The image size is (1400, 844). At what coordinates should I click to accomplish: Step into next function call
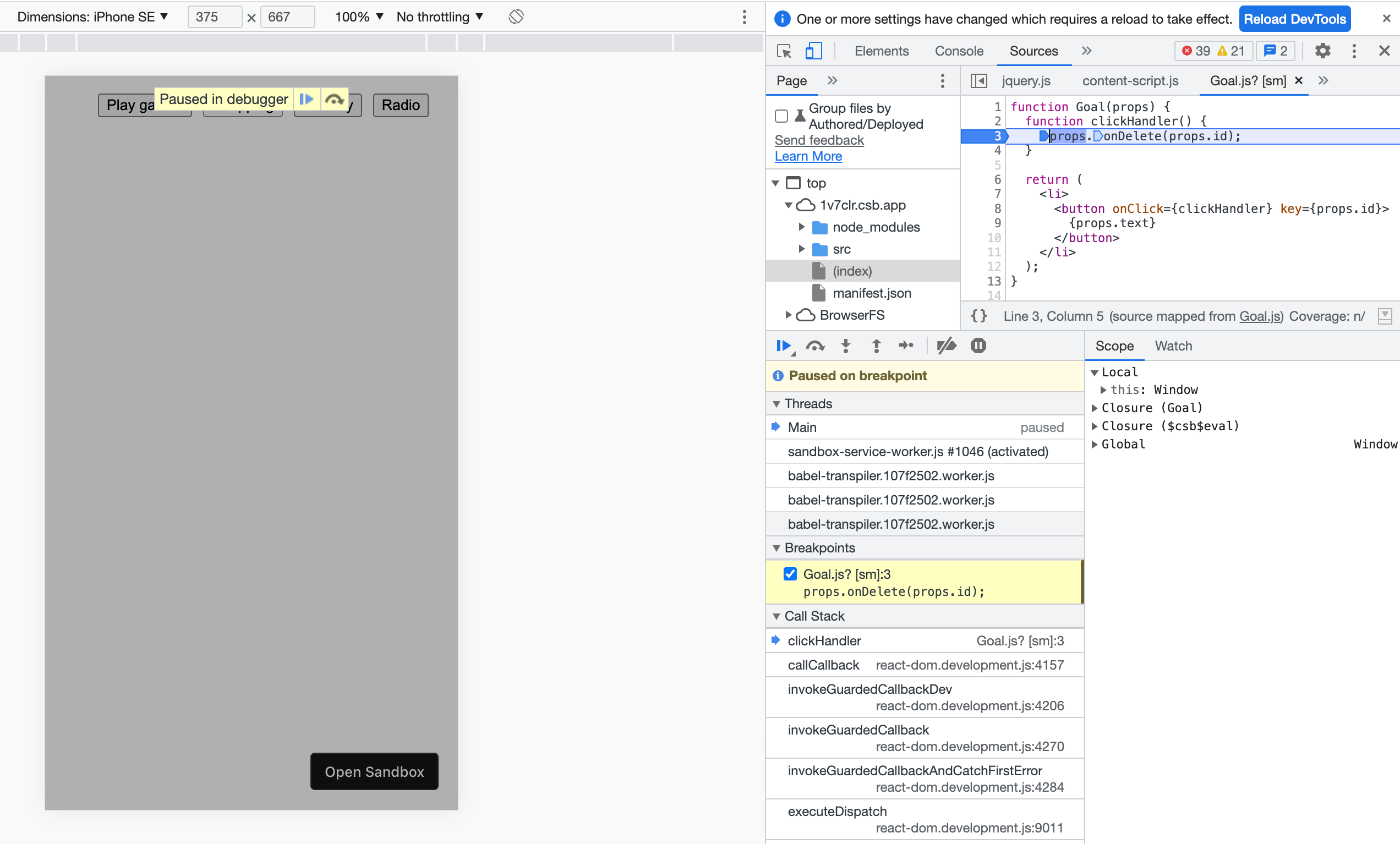point(846,346)
